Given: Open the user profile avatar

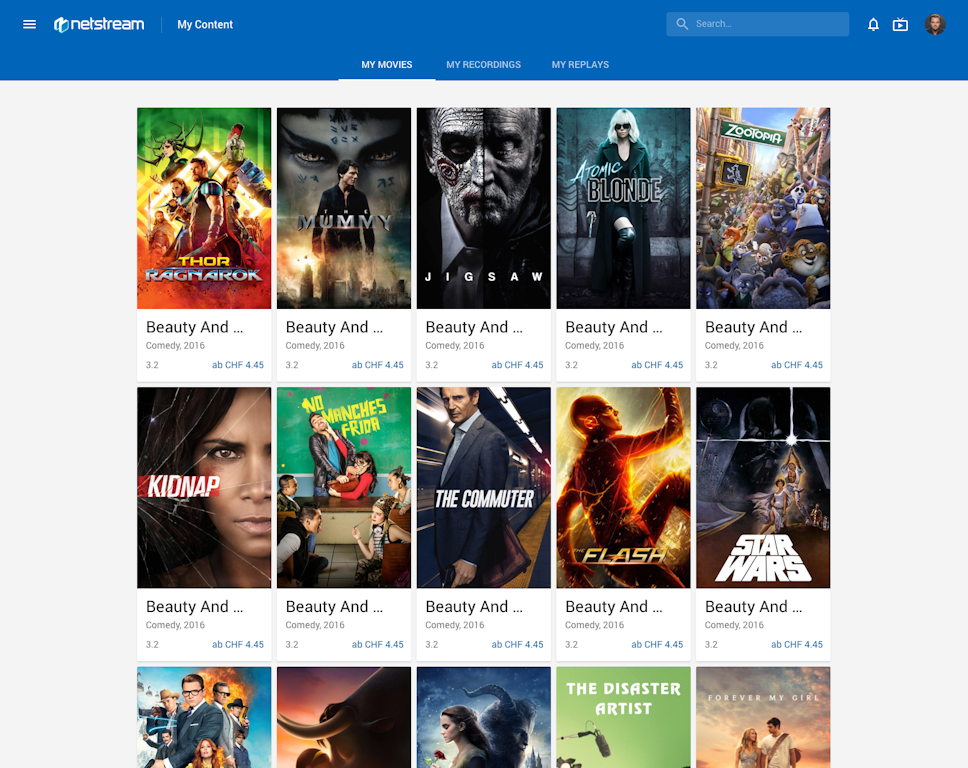Looking at the screenshot, I should pyautogui.click(x=935, y=24).
